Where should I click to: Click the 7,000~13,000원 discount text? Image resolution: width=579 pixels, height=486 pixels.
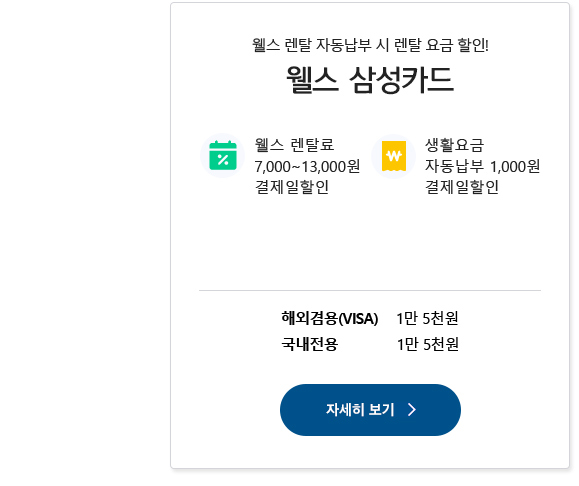(x=307, y=167)
